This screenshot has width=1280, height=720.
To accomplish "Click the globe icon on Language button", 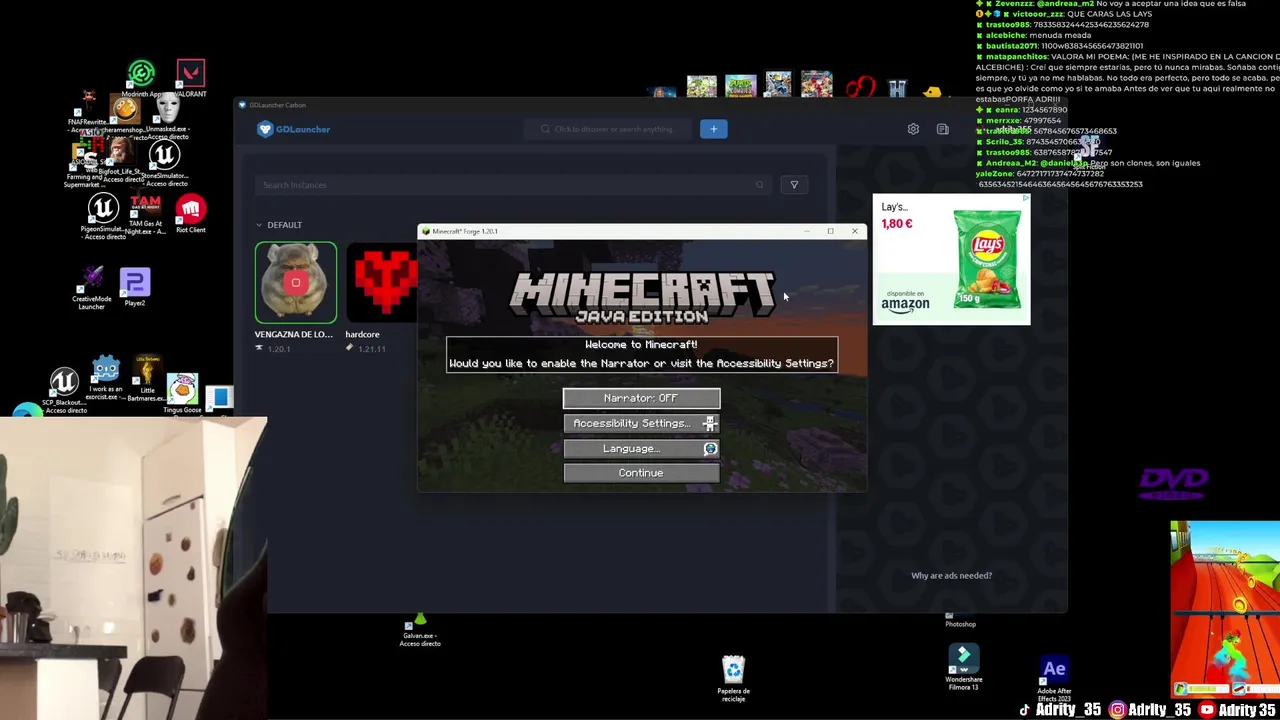I will click(x=710, y=449).
